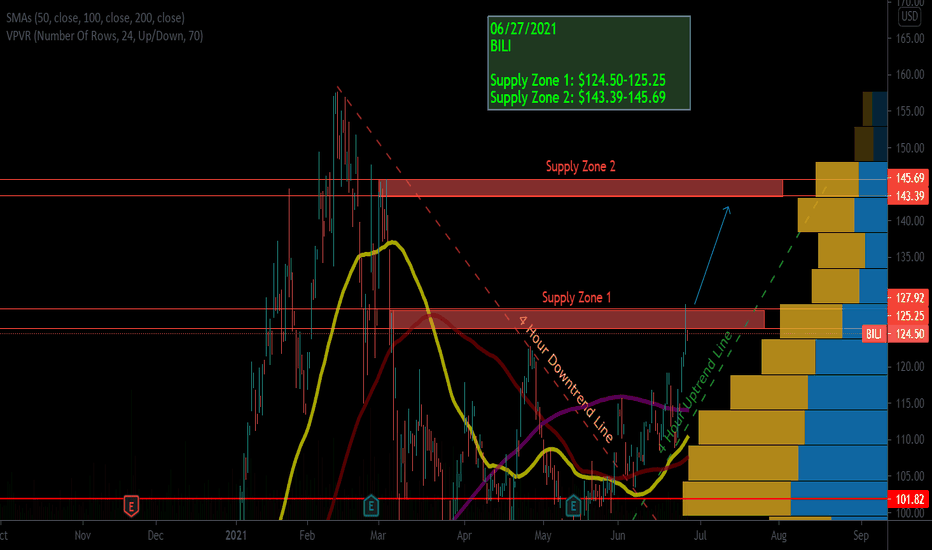
Task: Click the 143.39 price label
Action: [909, 196]
